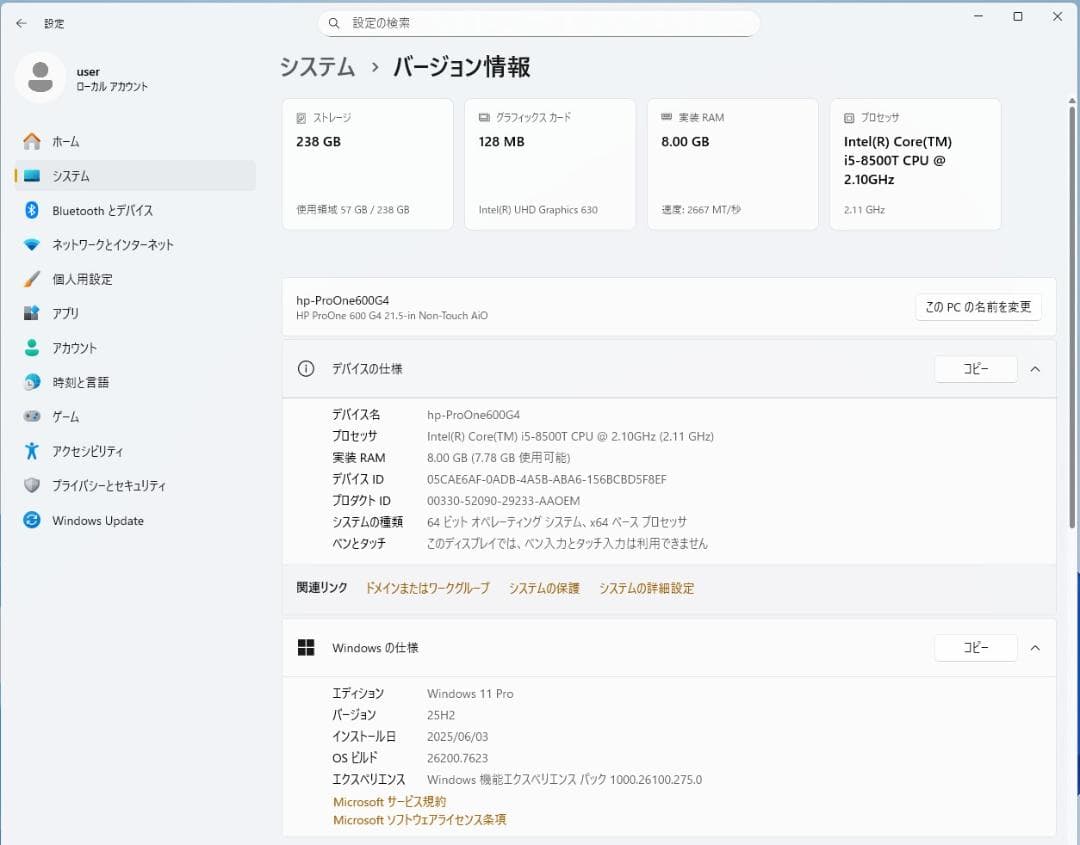1080x845 pixels.
Task: Collapse the Windows の仕様 section chevron
Action: click(1035, 647)
